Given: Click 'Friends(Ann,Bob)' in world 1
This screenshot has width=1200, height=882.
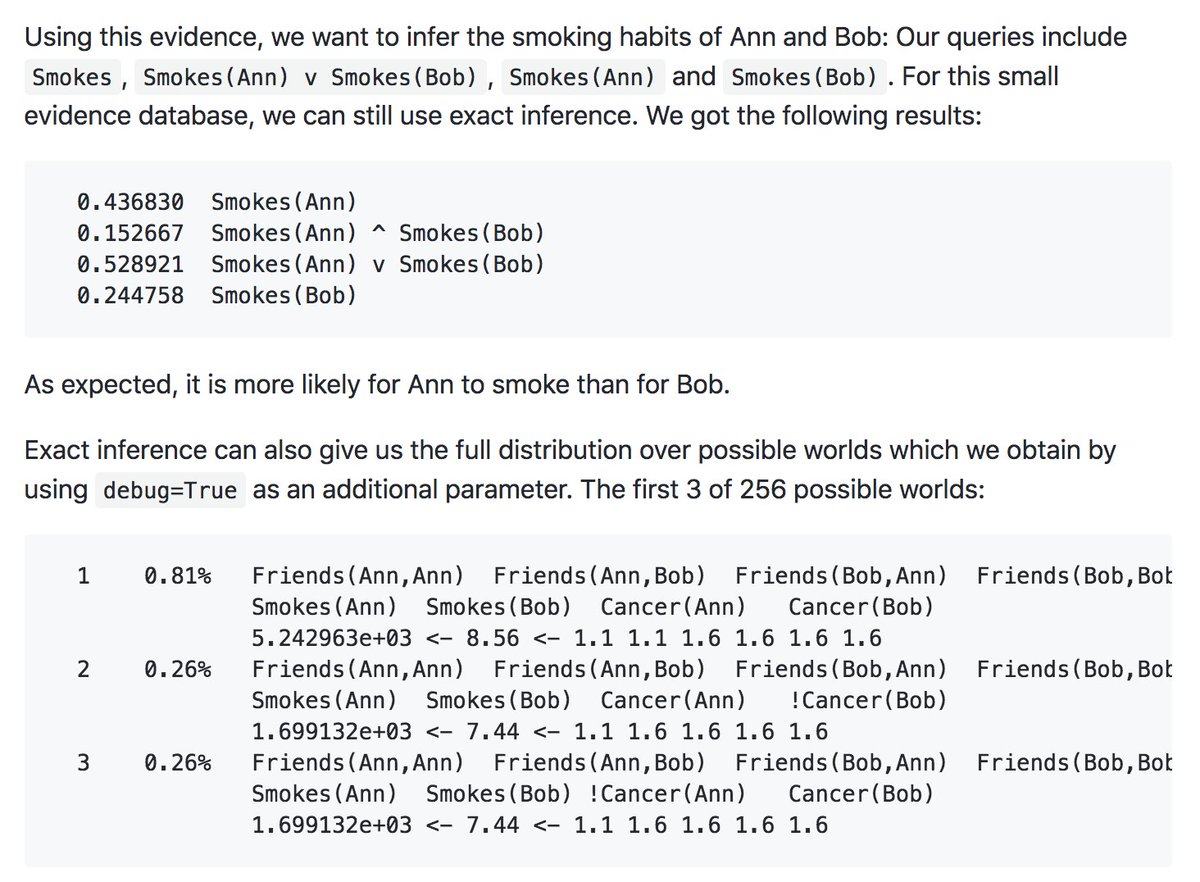Looking at the screenshot, I should 599,576.
